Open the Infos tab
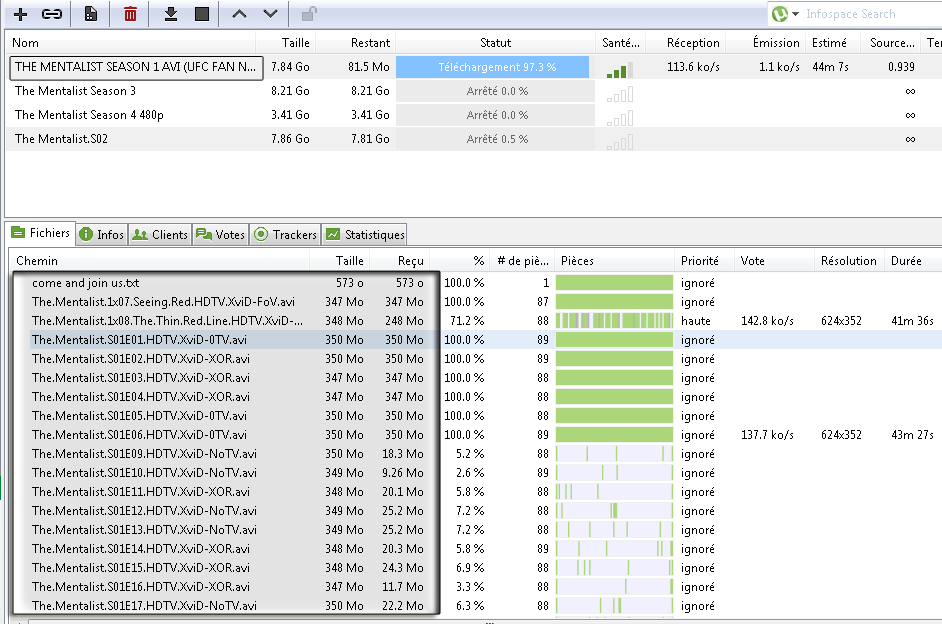Image resolution: width=942 pixels, height=624 pixels. (102, 235)
